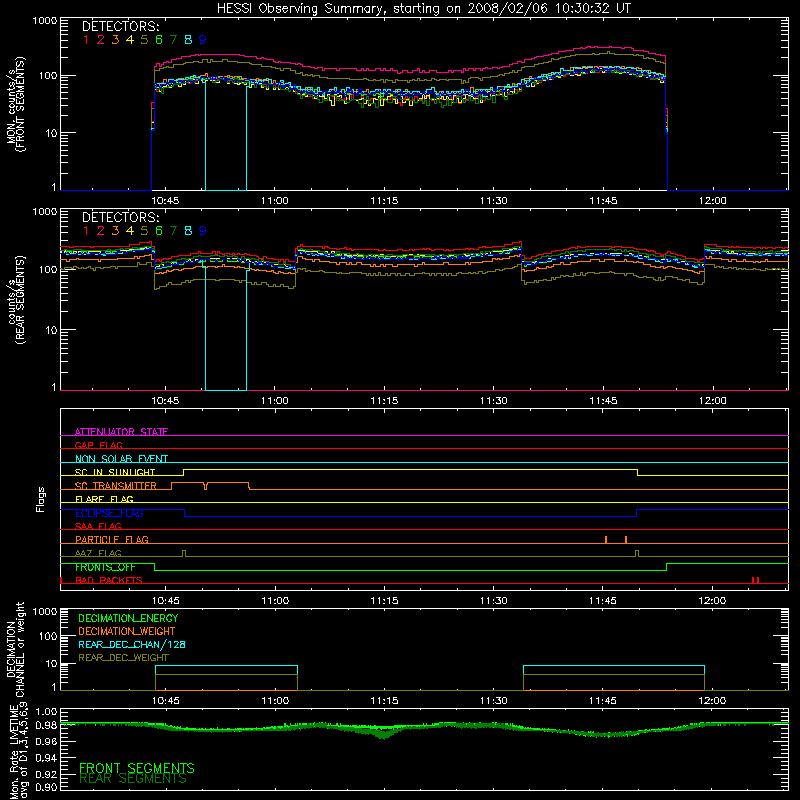Click the REAR SEGMENTS legend in the livetime plot
800x800 pixels.
(133, 779)
